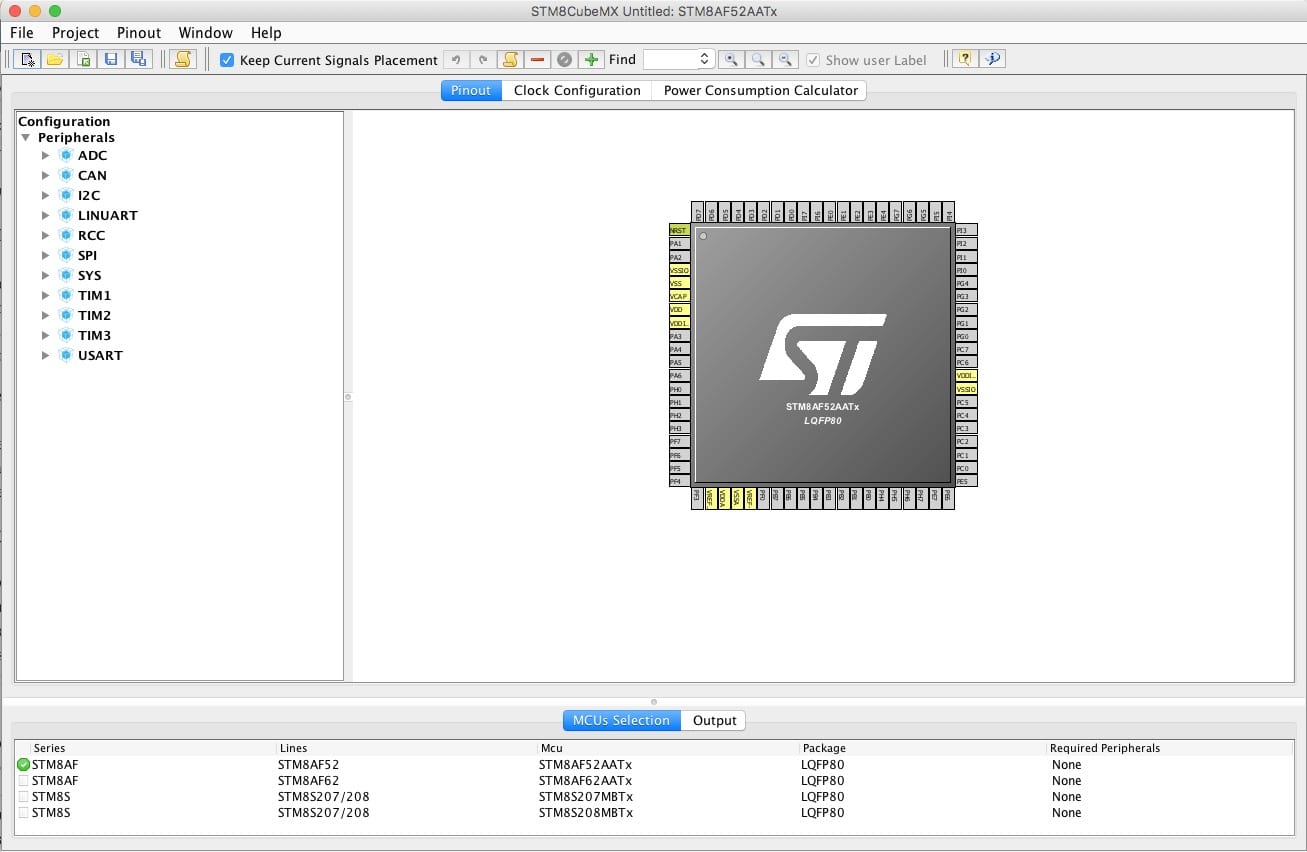Open the Find combo box dropdown
This screenshot has width=1307, height=852.
pyautogui.click(x=704, y=60)
